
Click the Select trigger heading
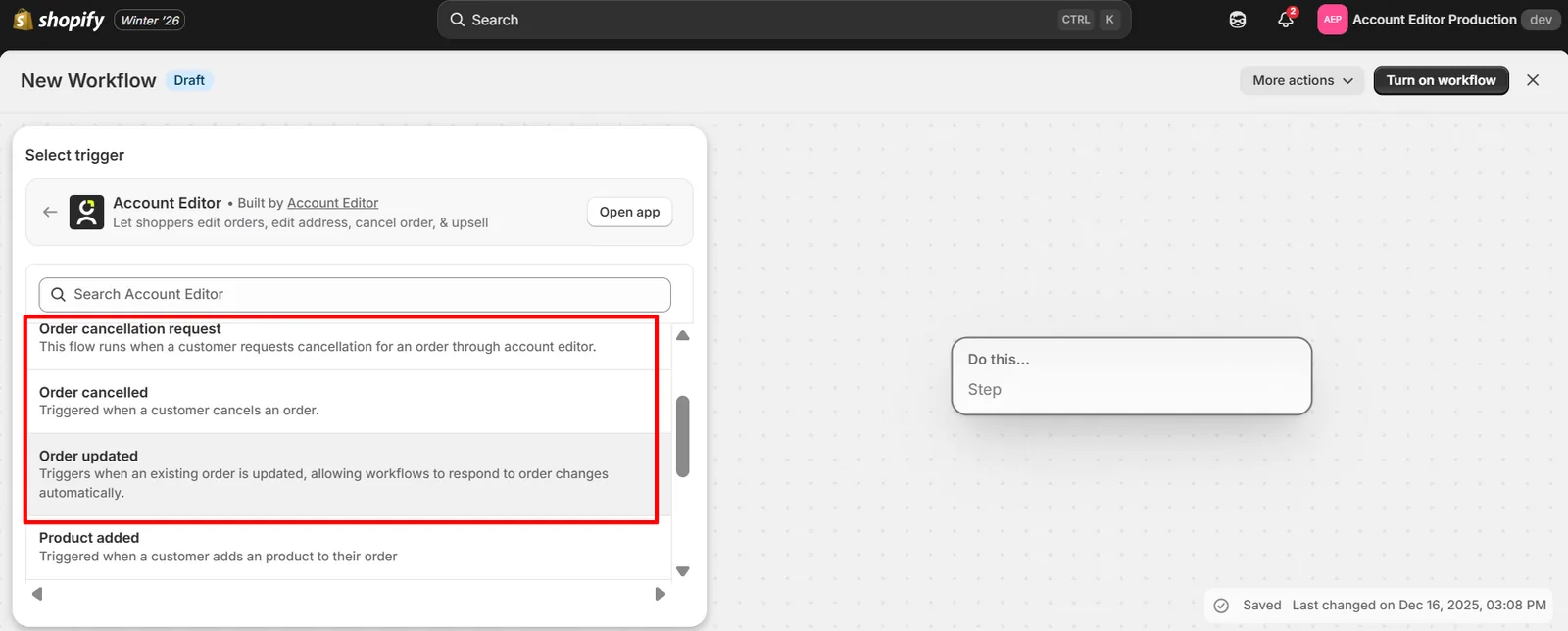click(x=74, y=155)
